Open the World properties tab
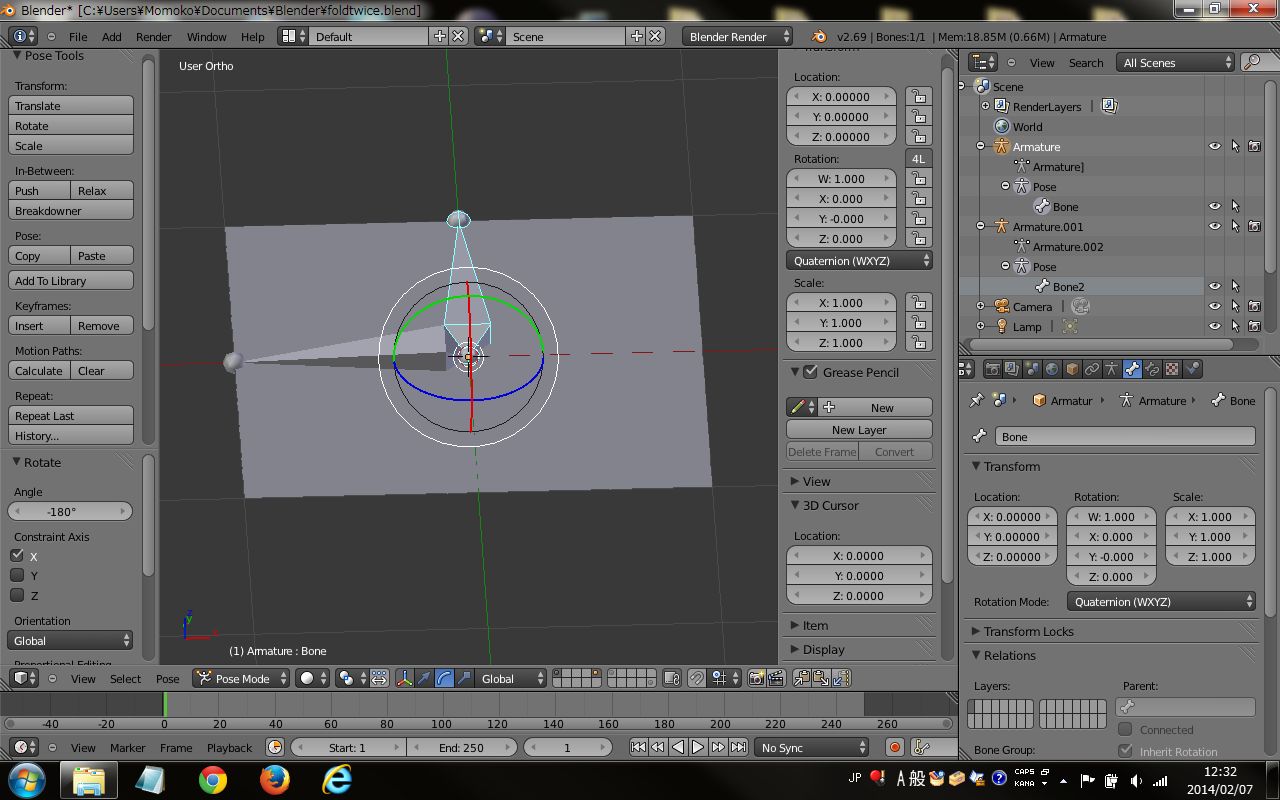 (x=1052, y=369)
